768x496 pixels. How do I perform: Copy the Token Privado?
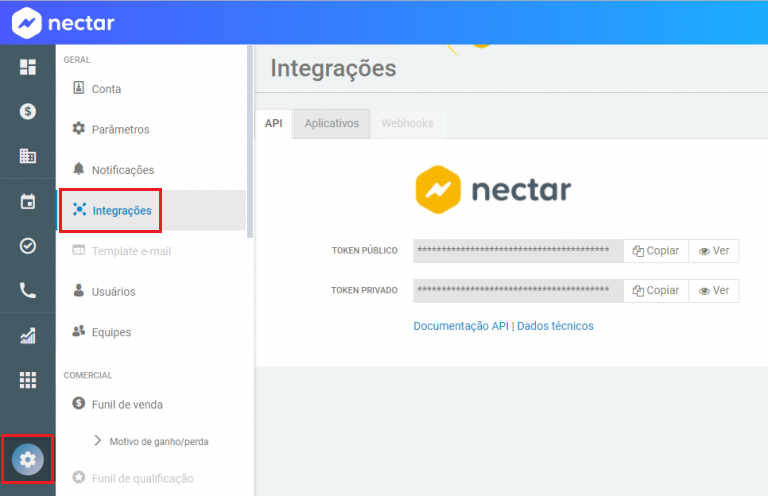656,291
